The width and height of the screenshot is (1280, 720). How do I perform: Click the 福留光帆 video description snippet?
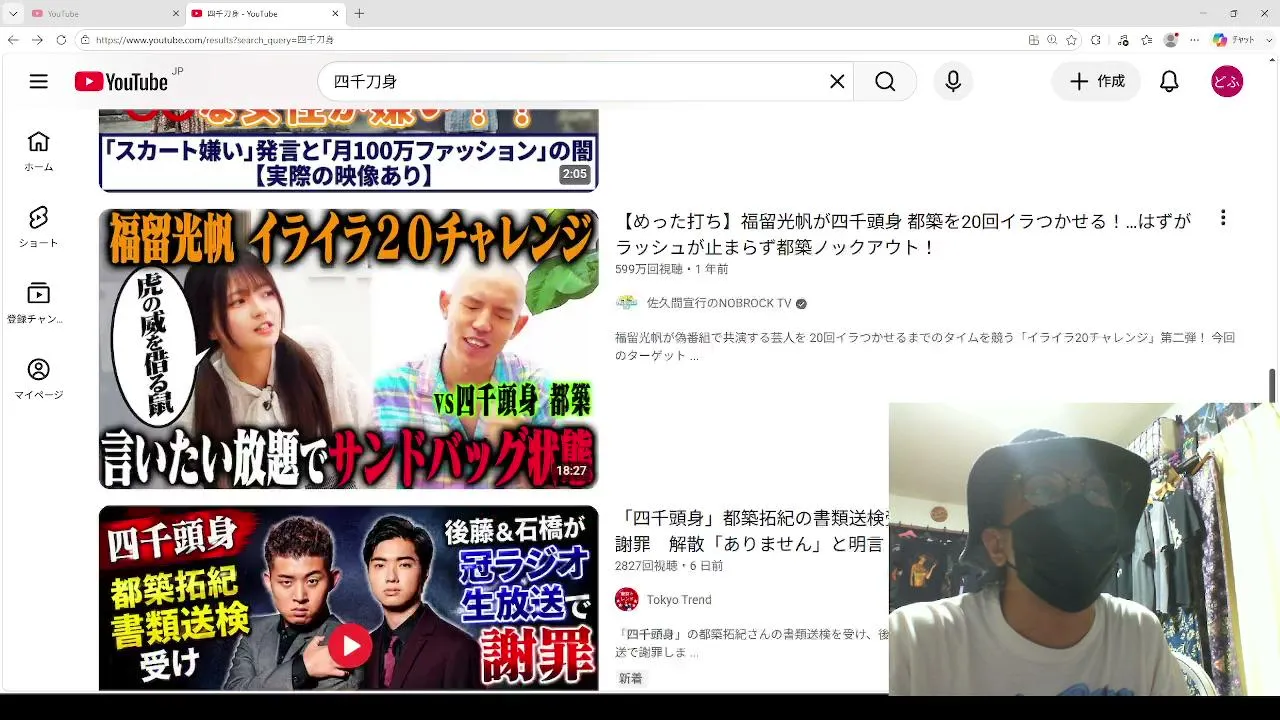coord(925,346)
